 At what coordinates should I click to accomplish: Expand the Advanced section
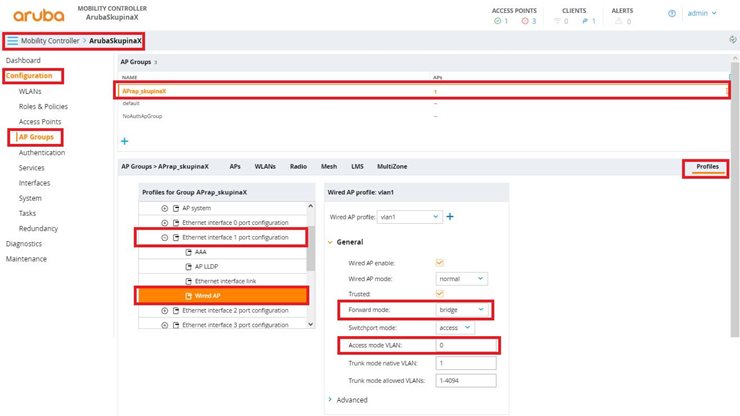(330, 399)
